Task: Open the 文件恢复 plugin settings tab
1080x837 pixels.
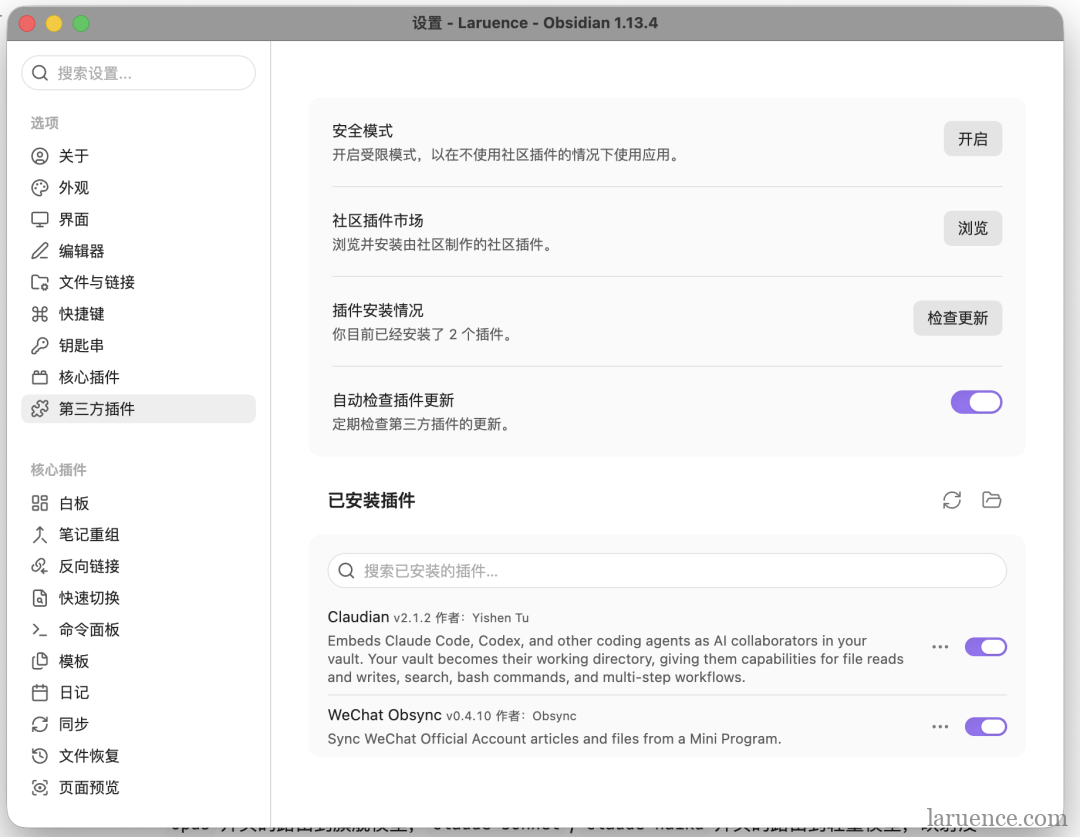Action: (x=138, y=756)
